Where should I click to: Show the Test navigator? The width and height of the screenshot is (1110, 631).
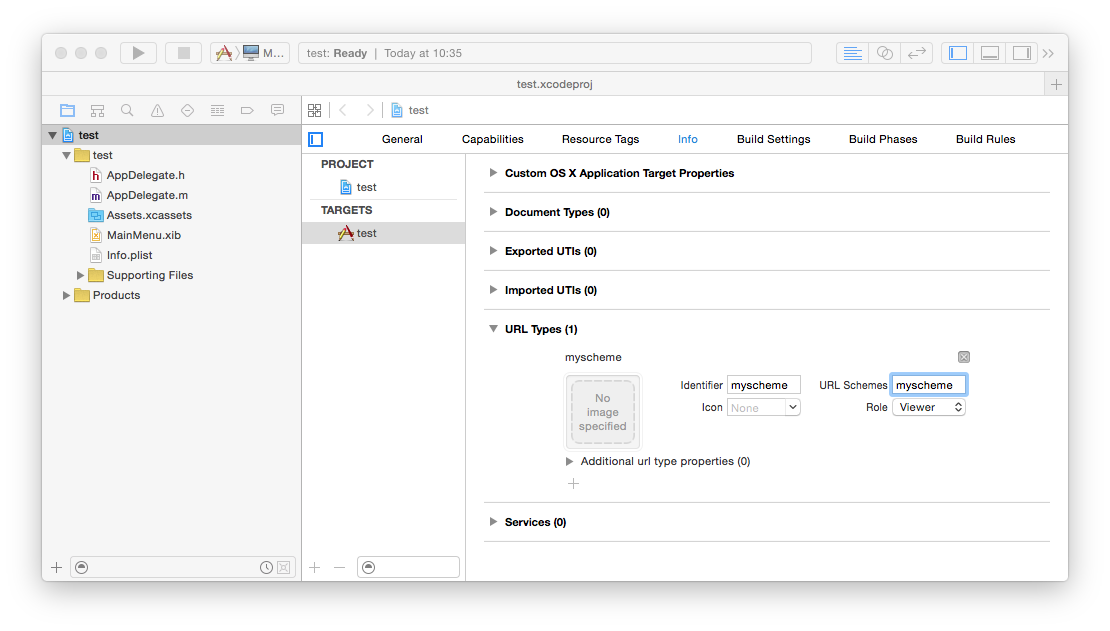point(188,110)
